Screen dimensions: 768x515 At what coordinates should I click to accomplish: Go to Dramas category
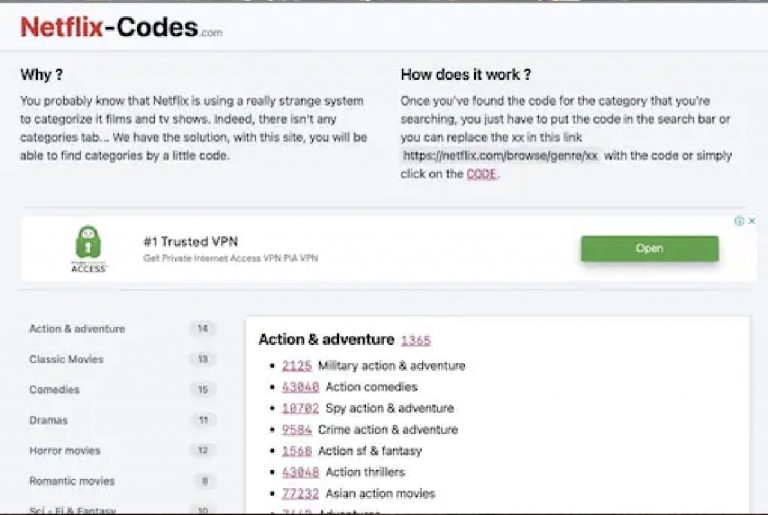(x=48, y=420)
